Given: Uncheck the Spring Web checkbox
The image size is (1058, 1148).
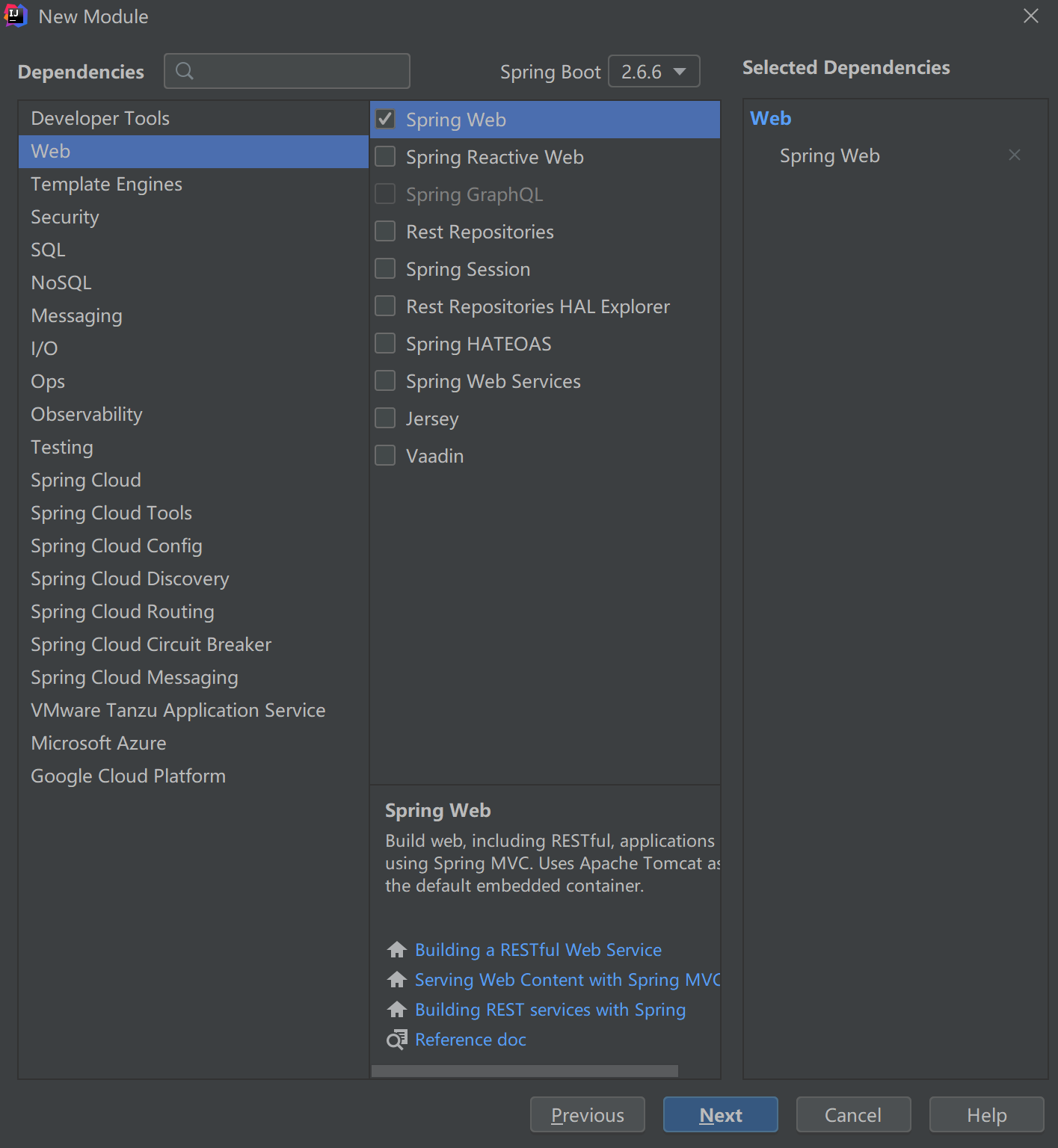Looking at the screenshot, I should point(386,120).
